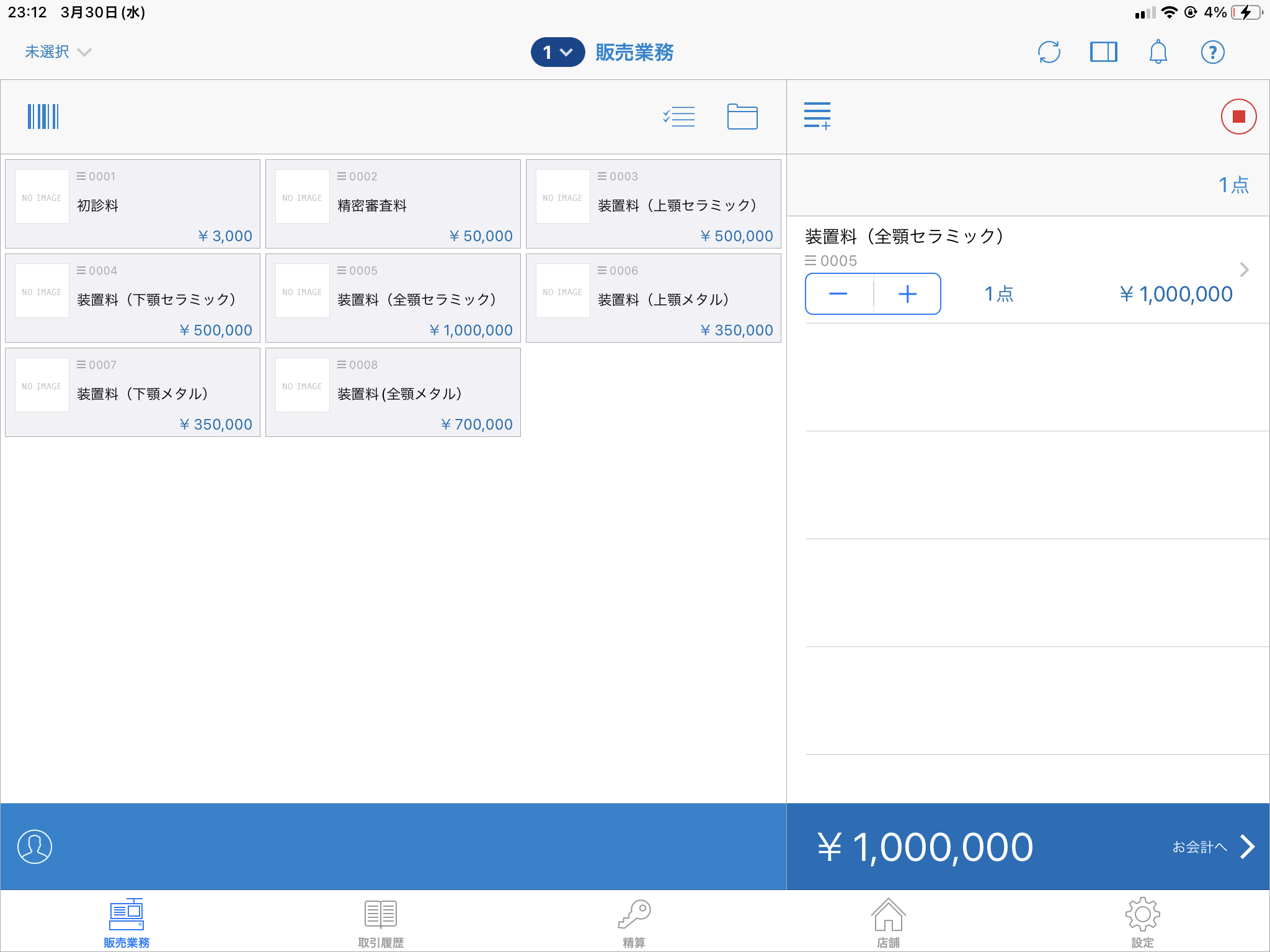Expand the 未選択 dropdown
The width and height of the screenshot is (1270, 952).
[x=58, y=52]
